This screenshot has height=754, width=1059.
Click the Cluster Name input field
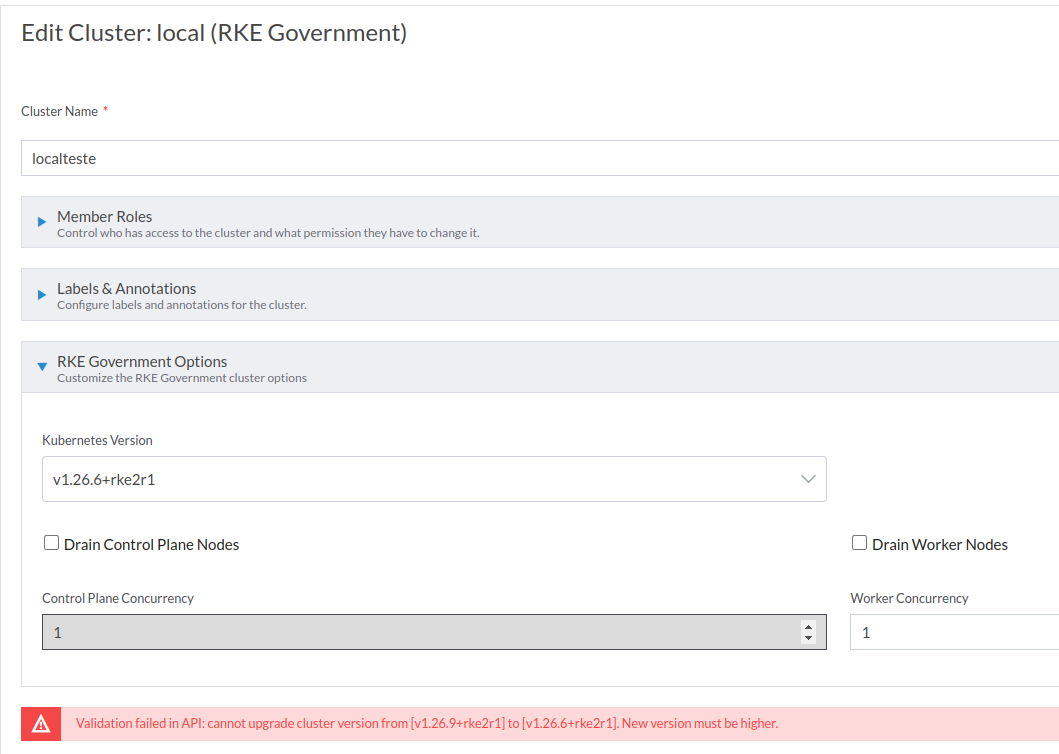(400, 158)
